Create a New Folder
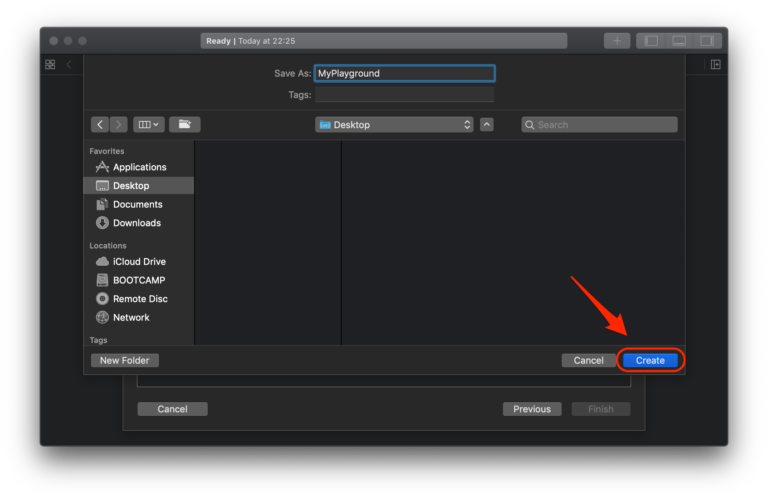Screen dimensions: 768x499 pyautogui.click(x=124, y=360)
